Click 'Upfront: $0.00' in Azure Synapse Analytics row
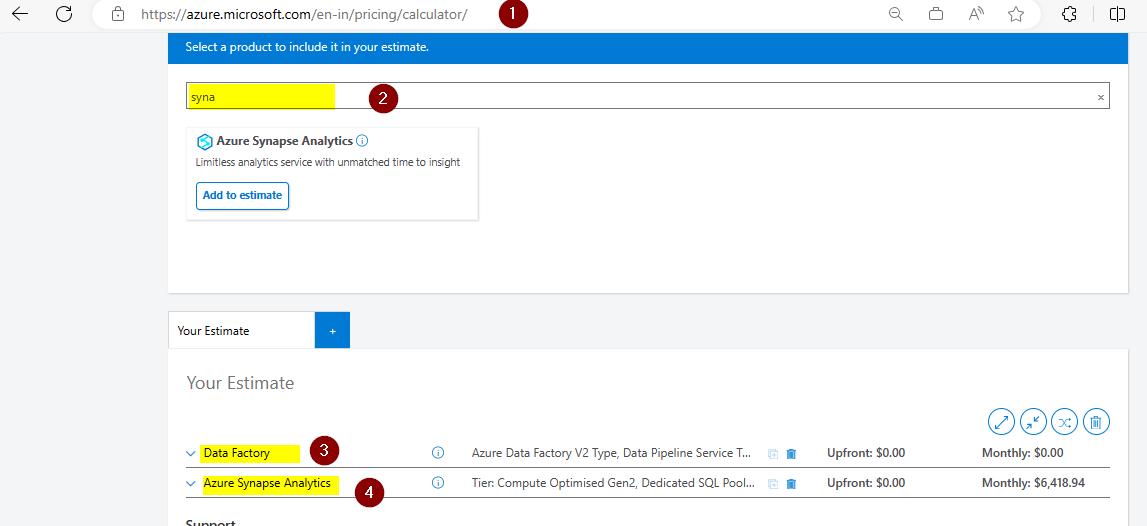 click(866, 483)
